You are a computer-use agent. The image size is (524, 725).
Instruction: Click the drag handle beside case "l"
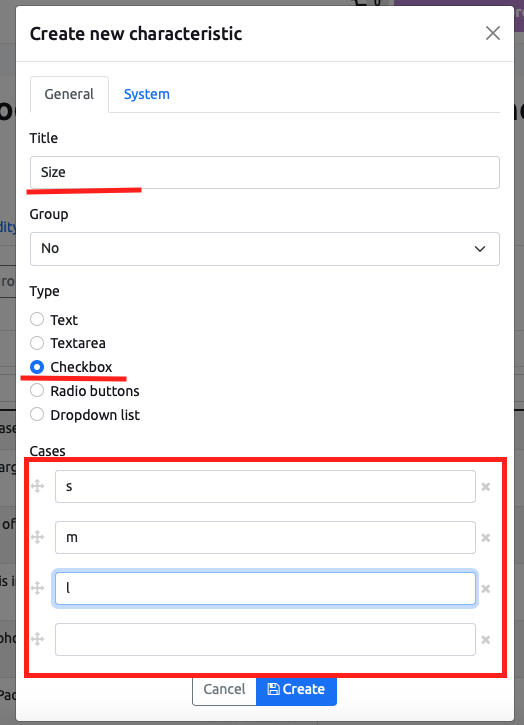(37, 588)
